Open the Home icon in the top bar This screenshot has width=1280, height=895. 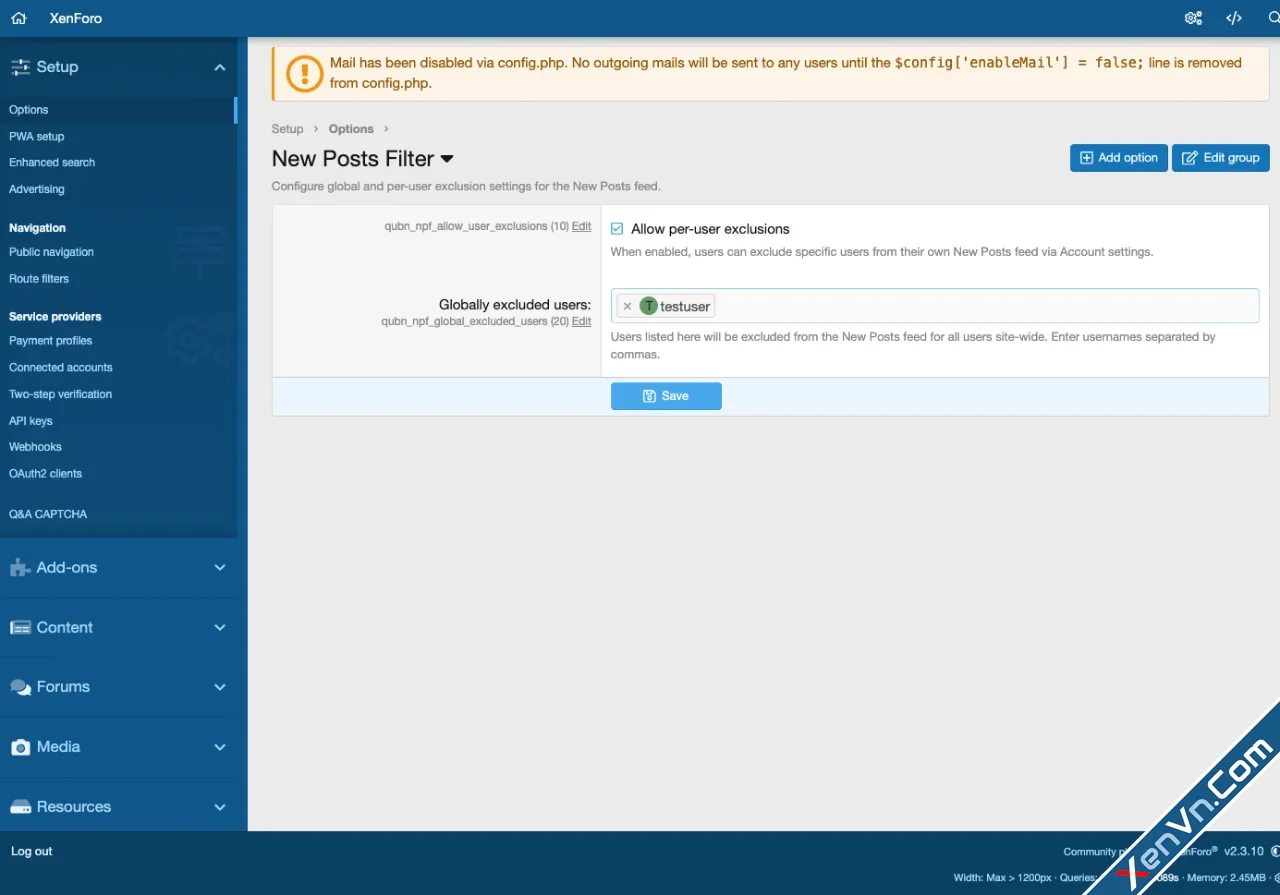(x=17, y=17)
